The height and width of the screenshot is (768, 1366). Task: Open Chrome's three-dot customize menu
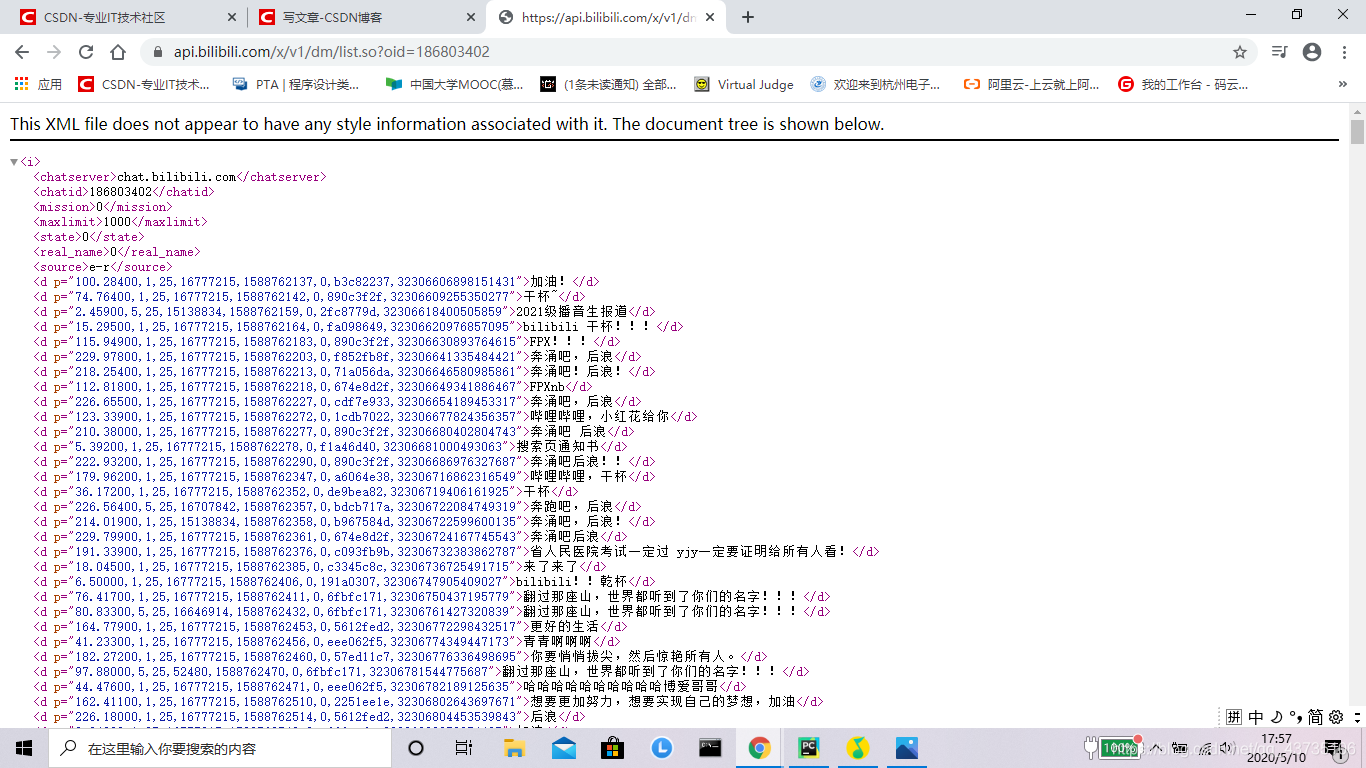tap(1343, 50)
